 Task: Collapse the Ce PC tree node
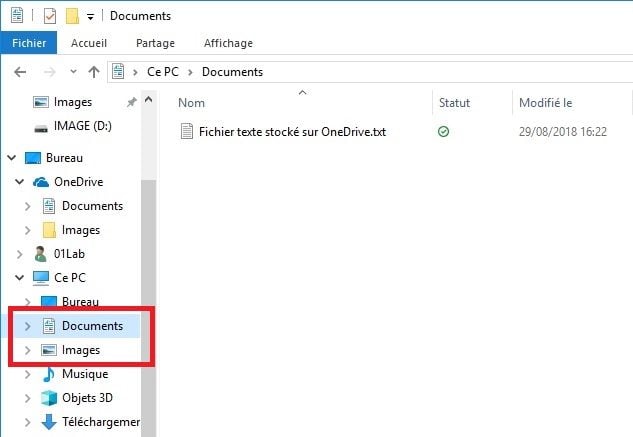pos(19,277)
